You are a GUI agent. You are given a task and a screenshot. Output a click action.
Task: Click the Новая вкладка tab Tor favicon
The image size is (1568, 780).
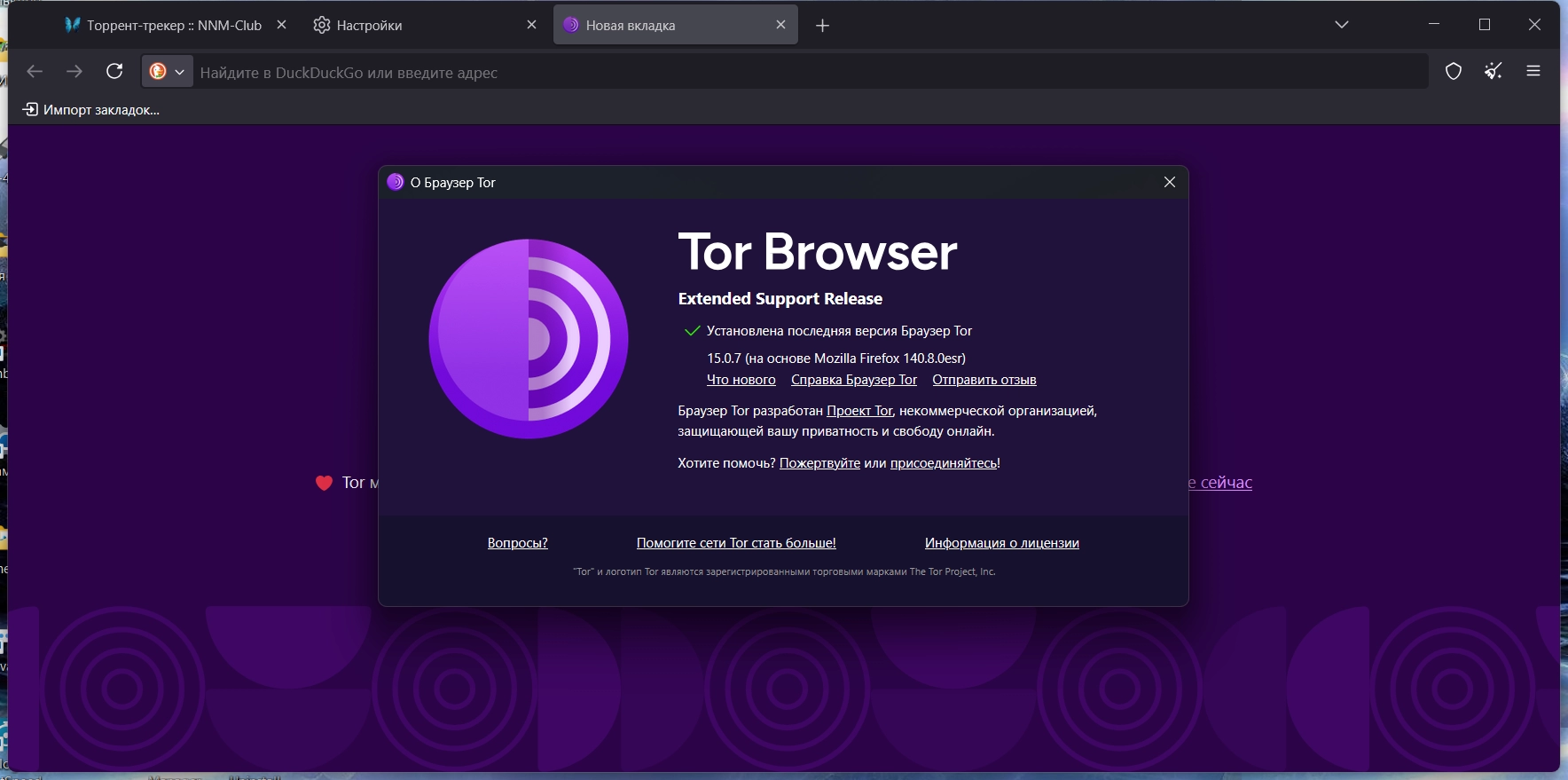571,25
